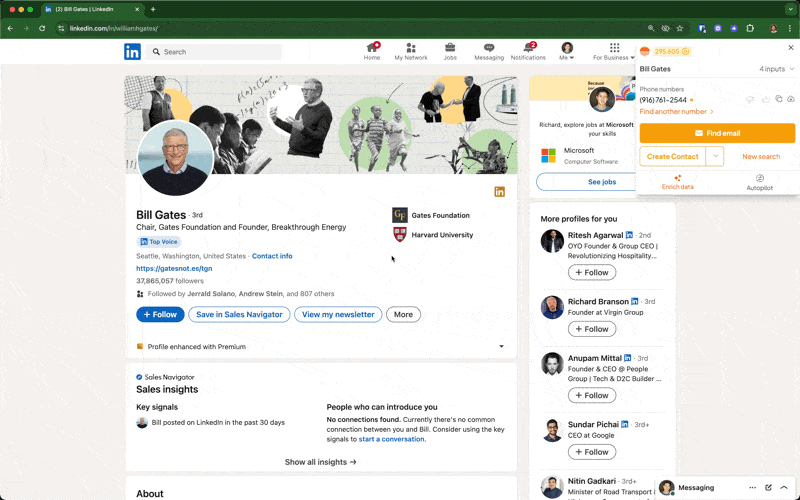Follow Ritesh Agarwal
The image size is (800, 500).
coord(592,272)
